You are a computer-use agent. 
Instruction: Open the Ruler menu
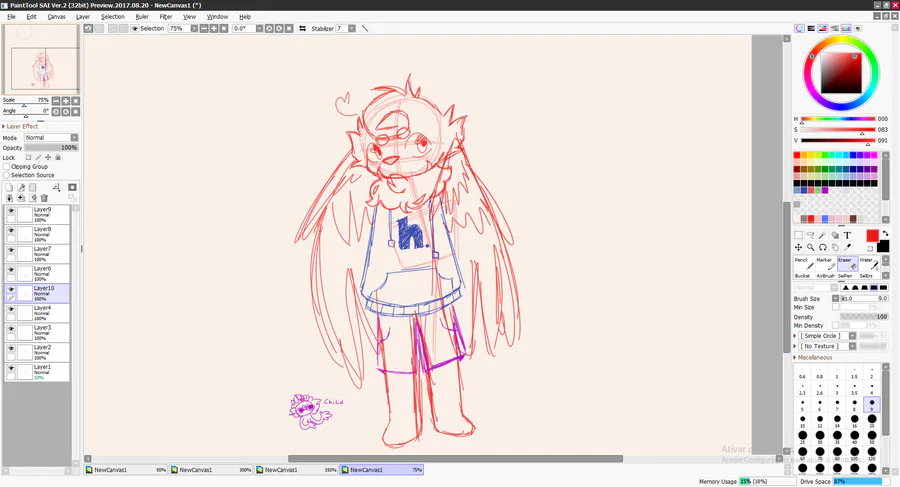click(142, 17)
